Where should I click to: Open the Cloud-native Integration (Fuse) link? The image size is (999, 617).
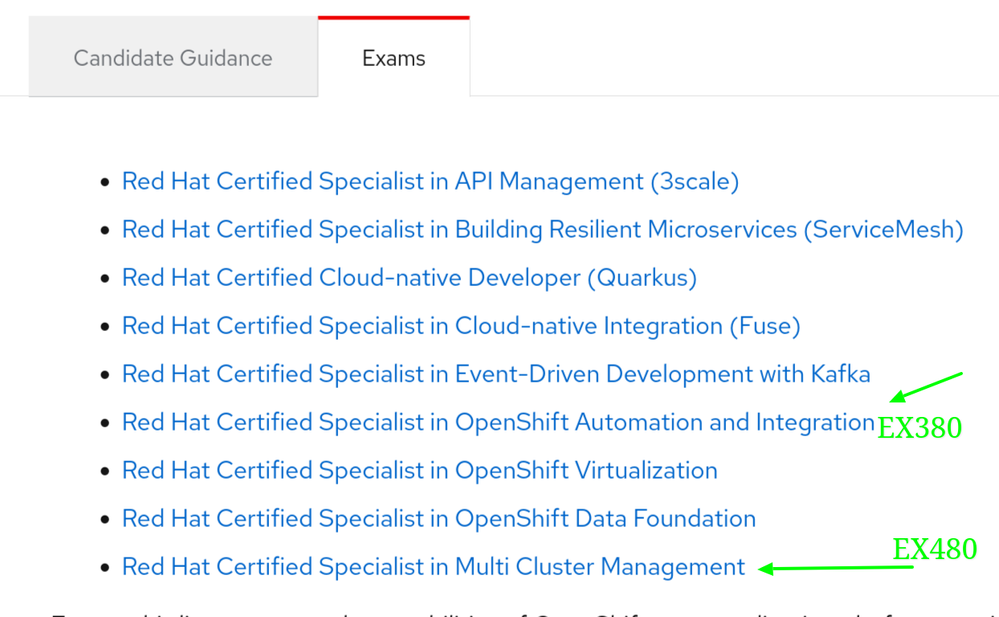tap(461, 326)
